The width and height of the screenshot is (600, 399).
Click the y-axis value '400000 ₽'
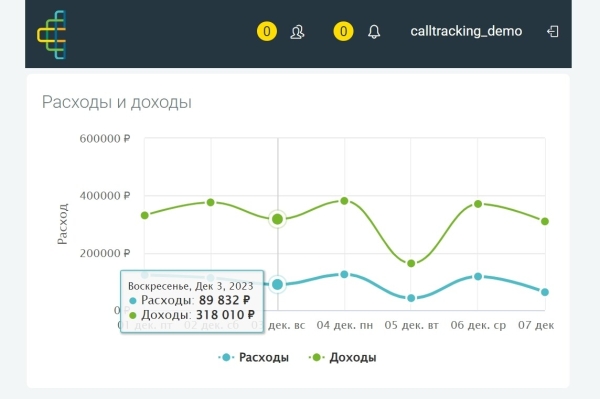pos(105,196)
